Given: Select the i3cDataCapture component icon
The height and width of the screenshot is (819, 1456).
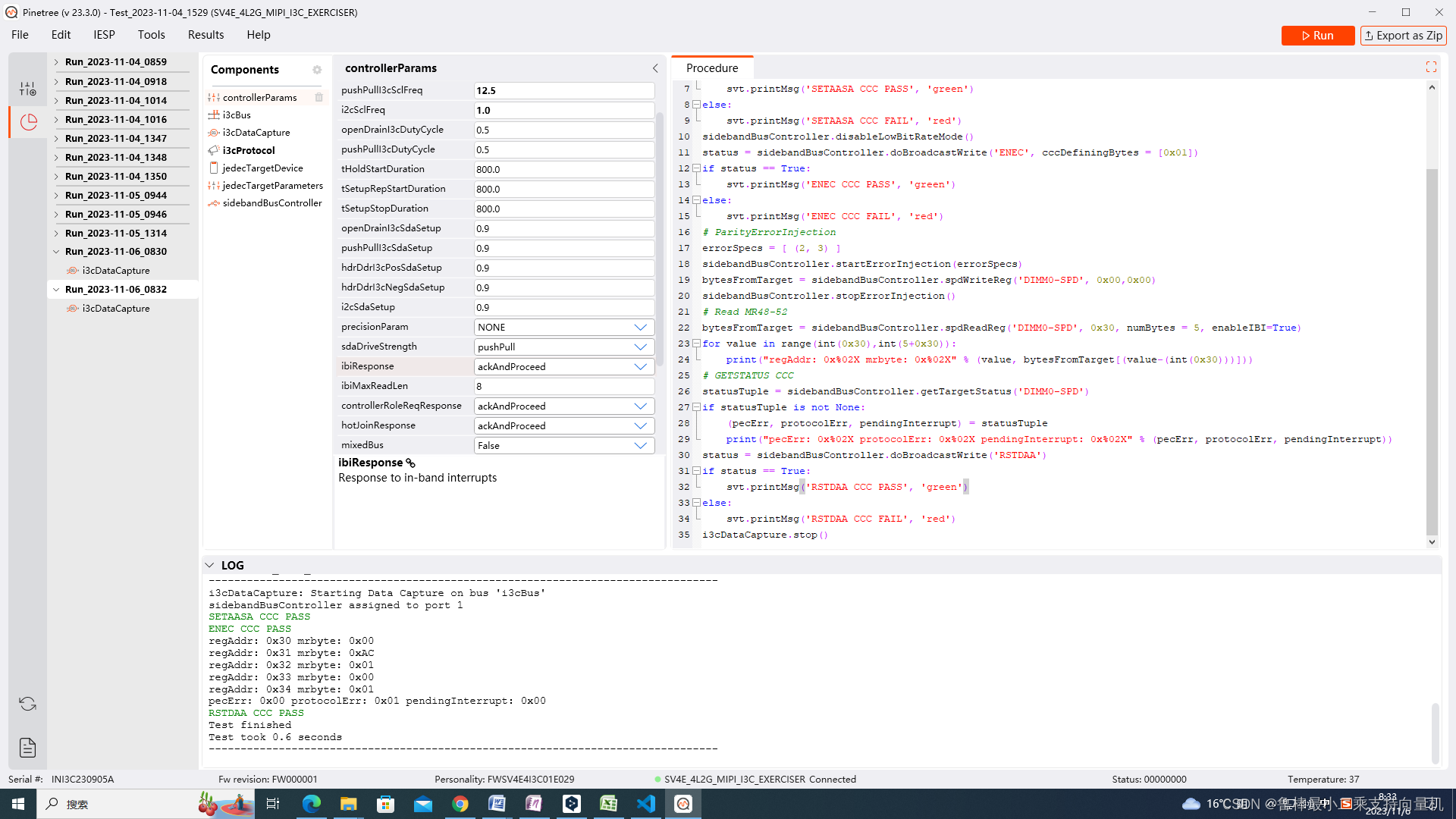Looking at the screenshot, I should 214,132.
